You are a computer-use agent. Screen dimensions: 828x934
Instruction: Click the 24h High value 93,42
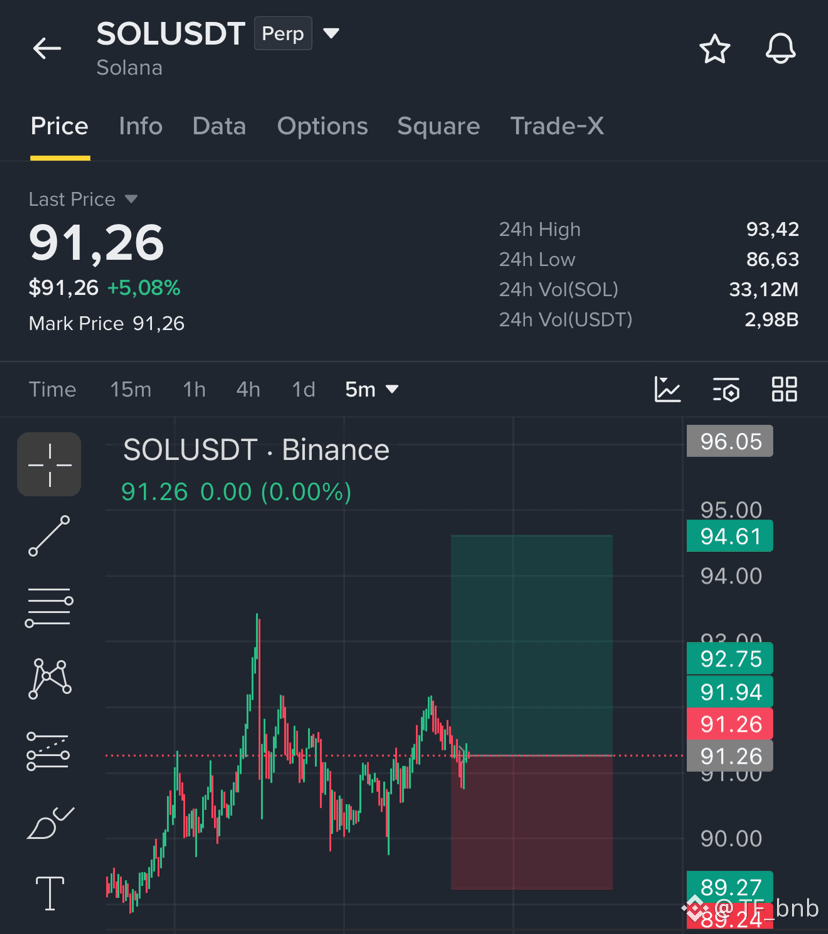click(x=772, y=229)
